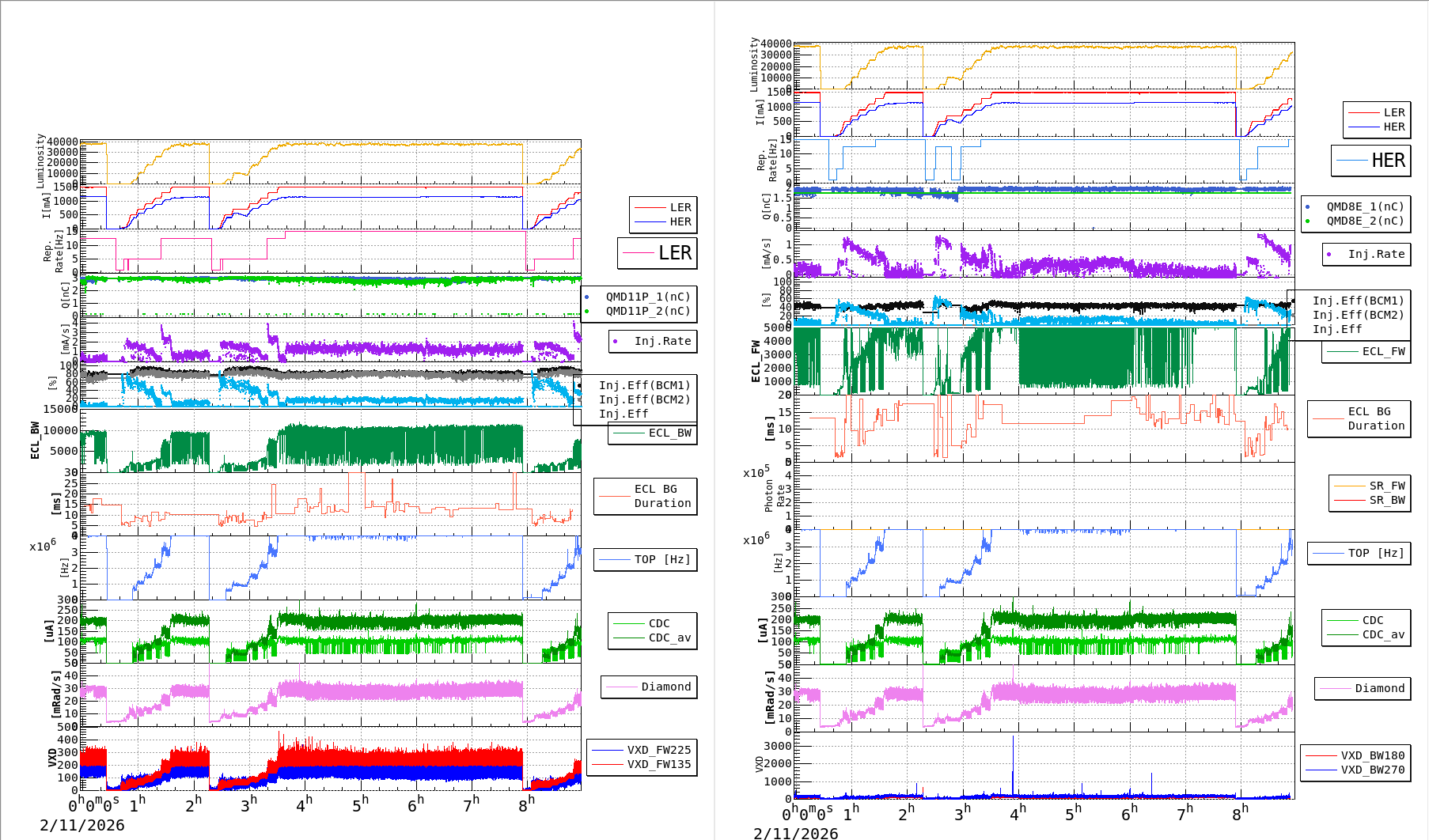This screenshot has height=840, width=1429.
Task: Click the 2/11/2026 date under right plot
Action: pos(795,833)
